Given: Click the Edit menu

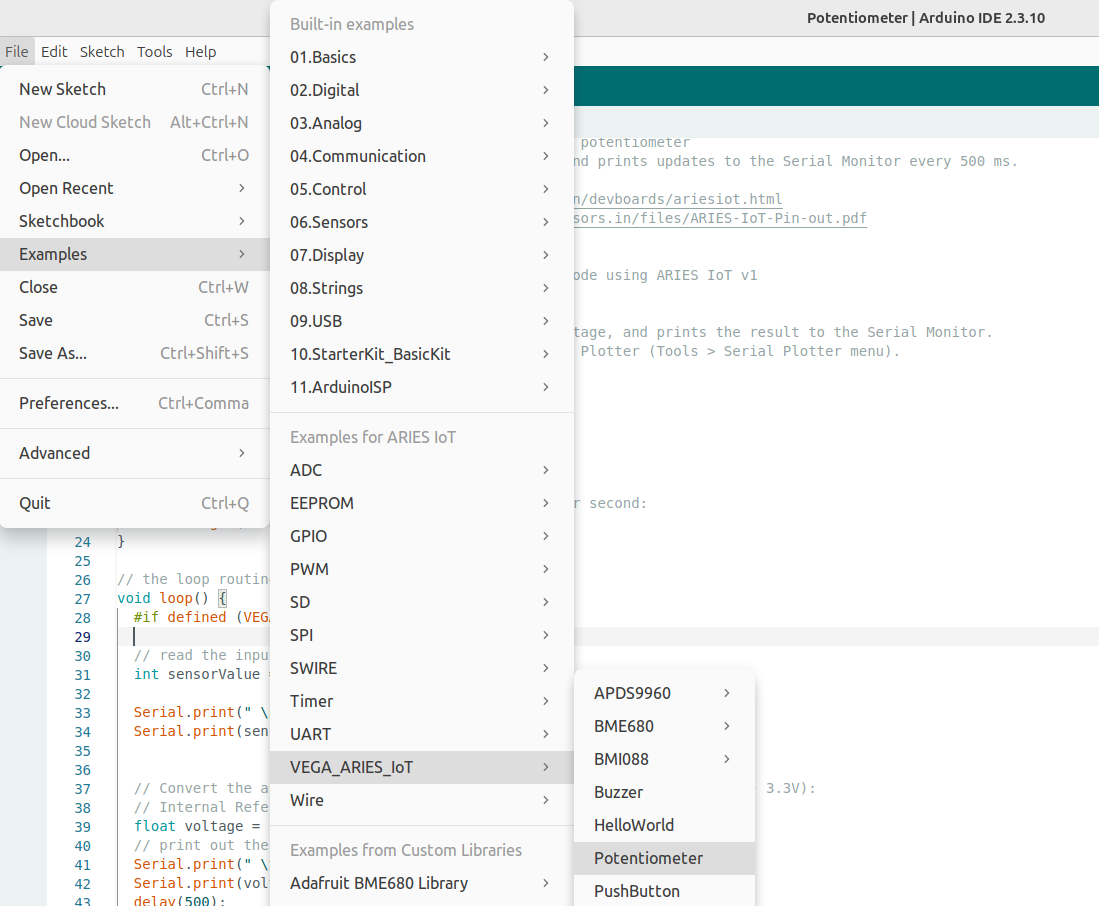Looking at the screenshot, I should tap(54, 52).
